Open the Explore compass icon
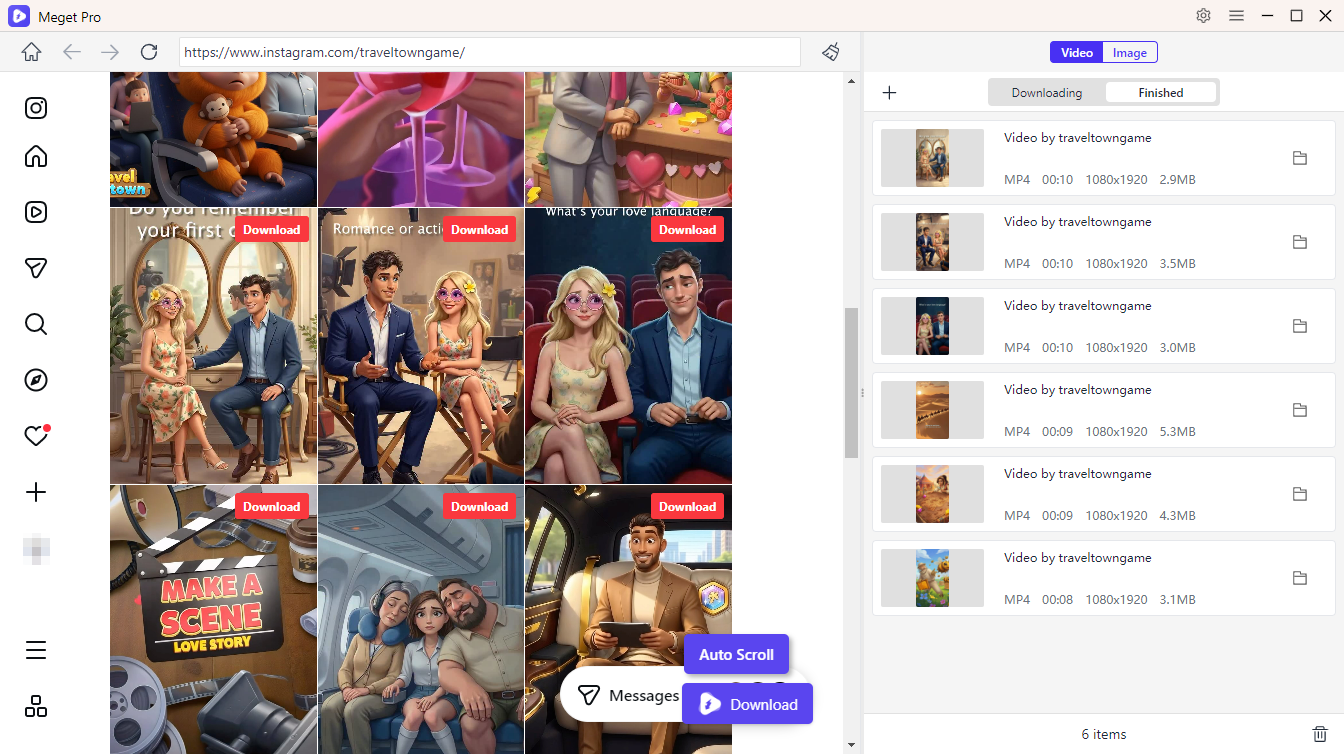 point(36,380)
